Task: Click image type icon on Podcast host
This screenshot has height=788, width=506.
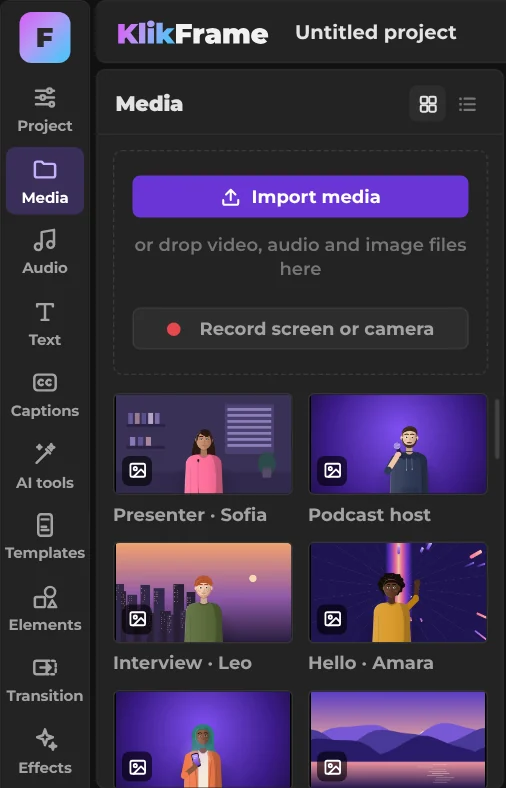Action: (332, 471)
